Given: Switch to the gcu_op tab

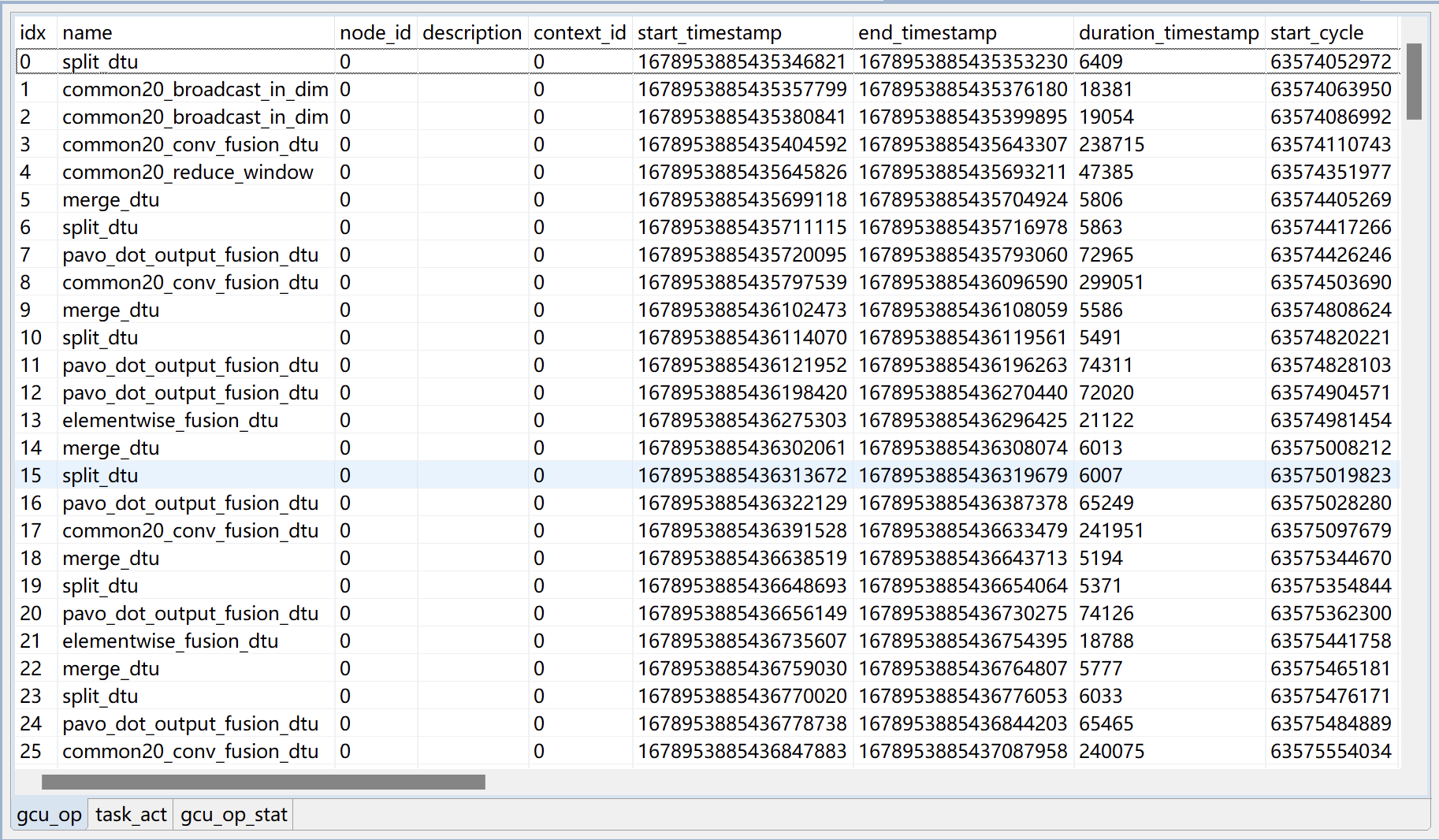Looking at the screenshot, I should [49, 814].
